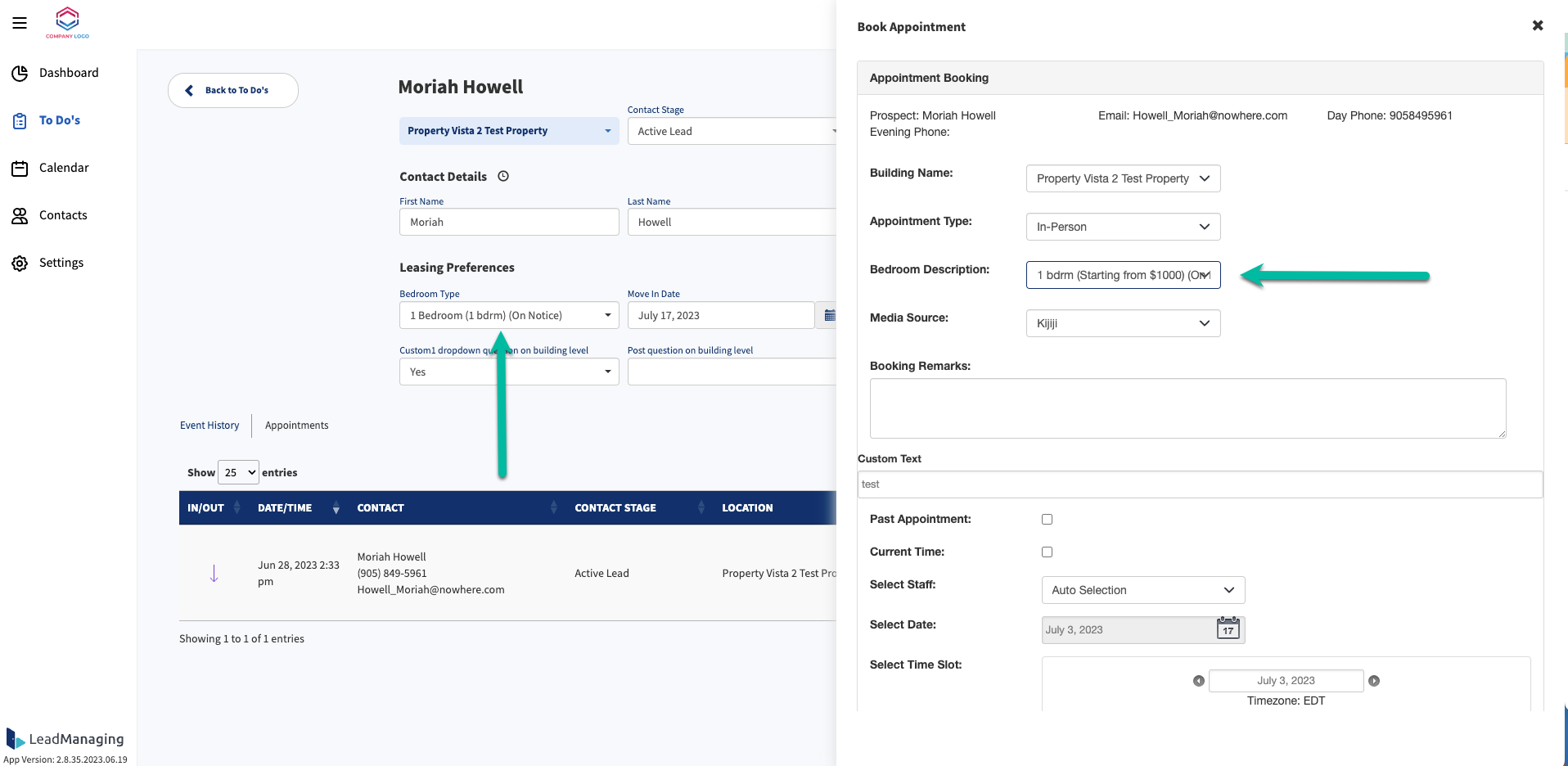The image size is (1568, 766).
Task: Open the hamburger menu icon
Action: point(20,23)
